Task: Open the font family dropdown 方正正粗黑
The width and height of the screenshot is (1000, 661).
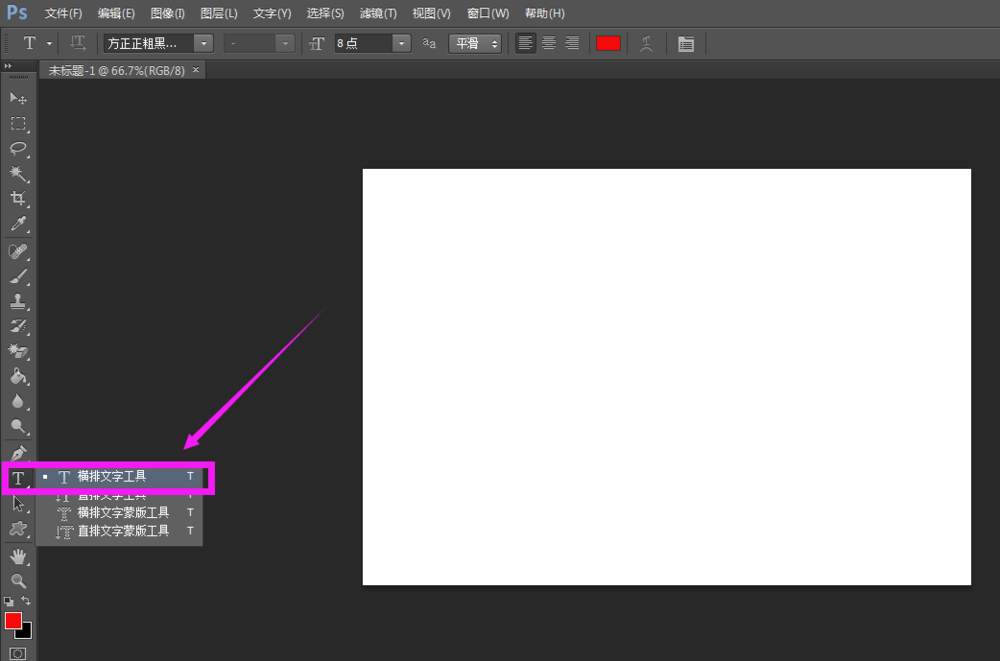Action: 204,43
